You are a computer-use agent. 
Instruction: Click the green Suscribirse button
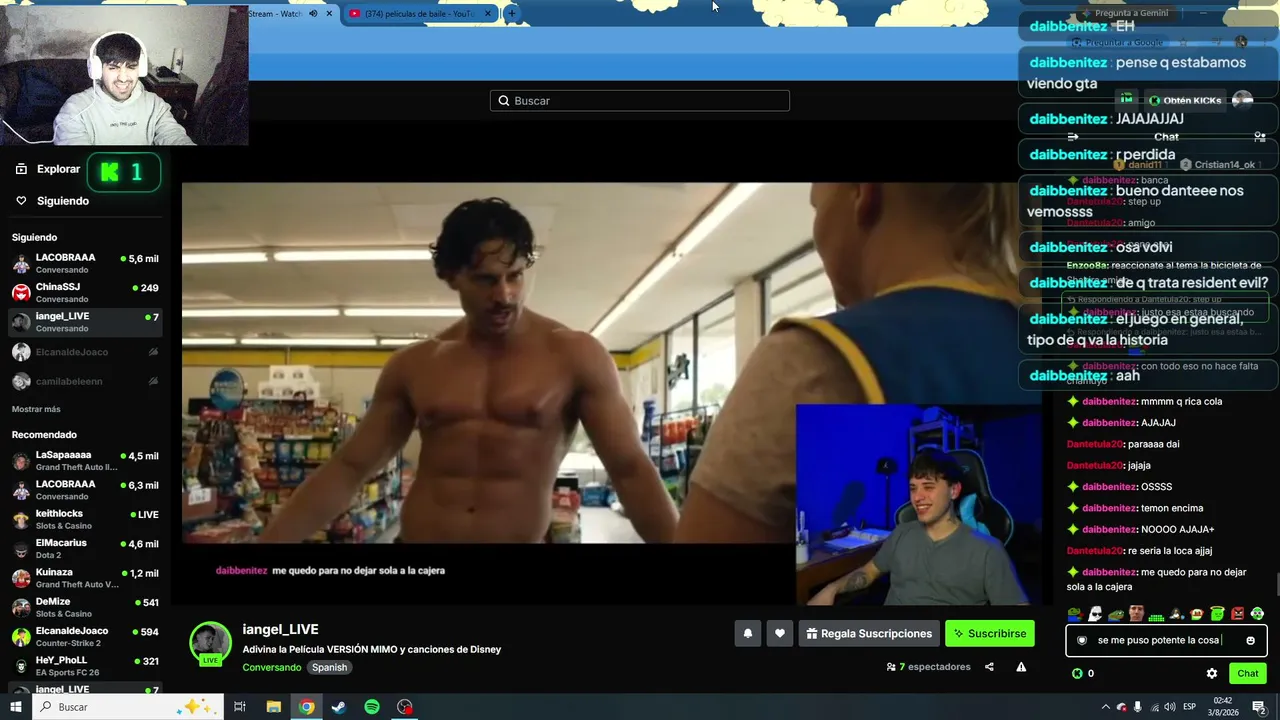click(989, 634)
